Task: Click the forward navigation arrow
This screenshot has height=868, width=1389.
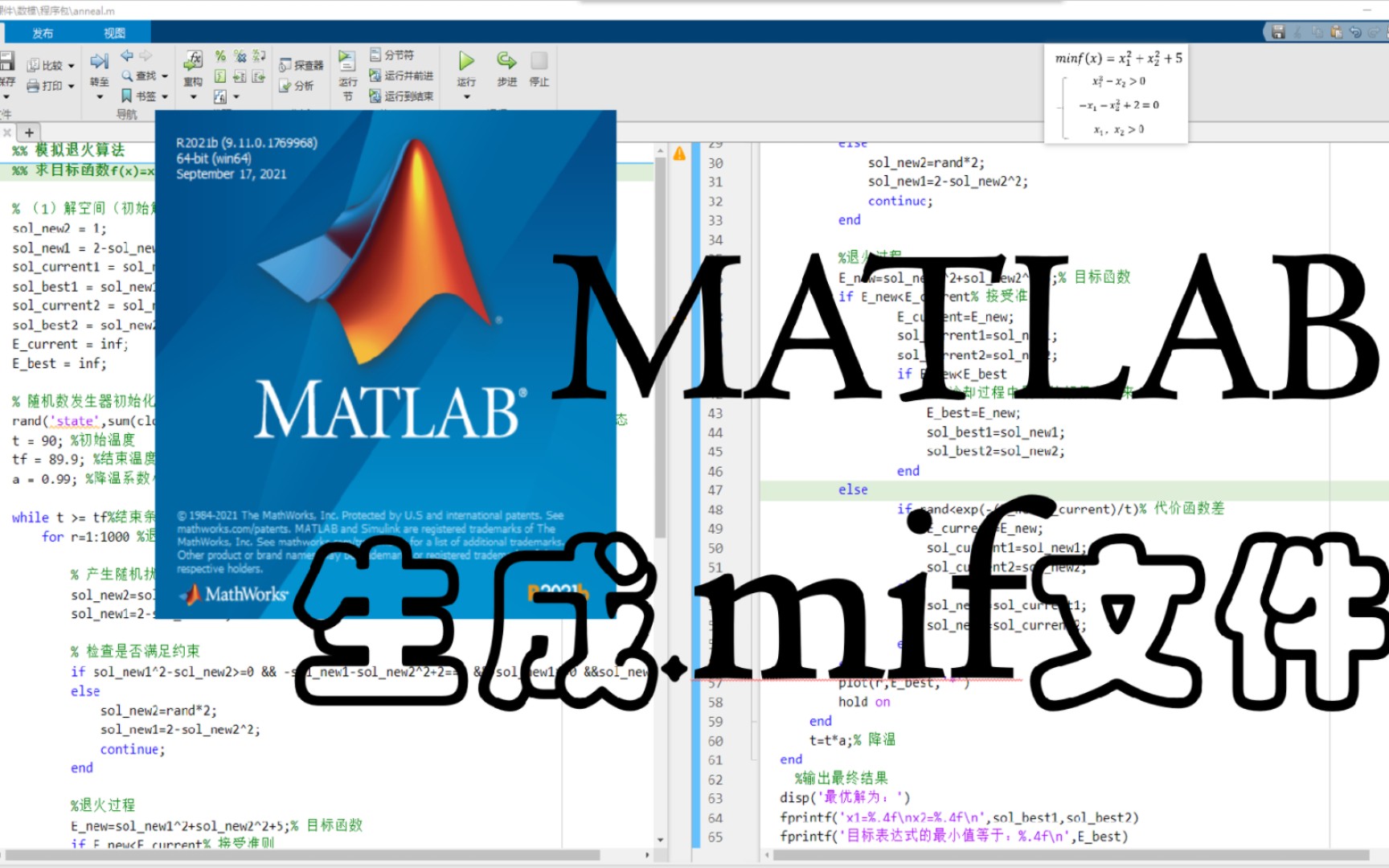Action: pos(145,55)
